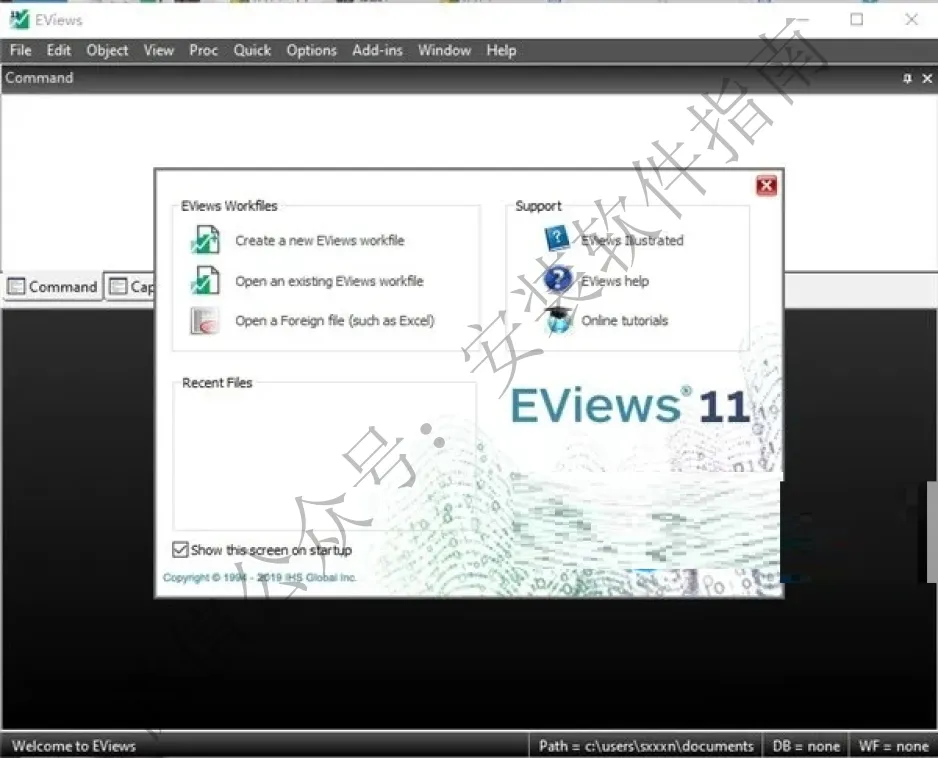The image size is (938, 758).
Task: Switch to the Command tab
Action: [53, 287]
